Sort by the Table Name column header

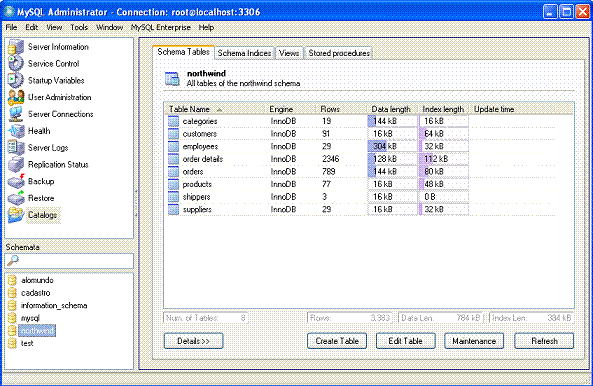215,109
